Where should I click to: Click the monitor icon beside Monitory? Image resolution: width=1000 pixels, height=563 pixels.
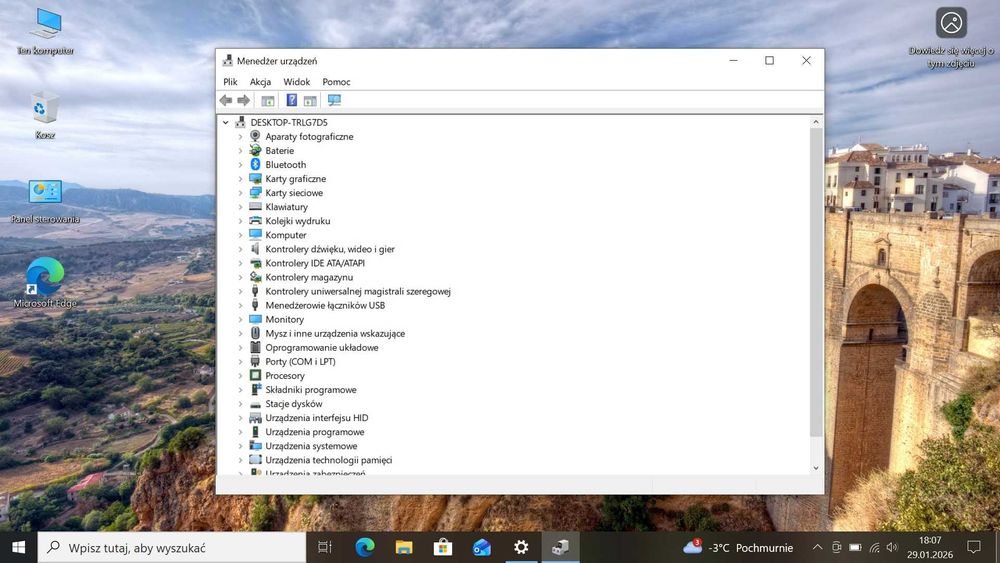click(255, 319)
